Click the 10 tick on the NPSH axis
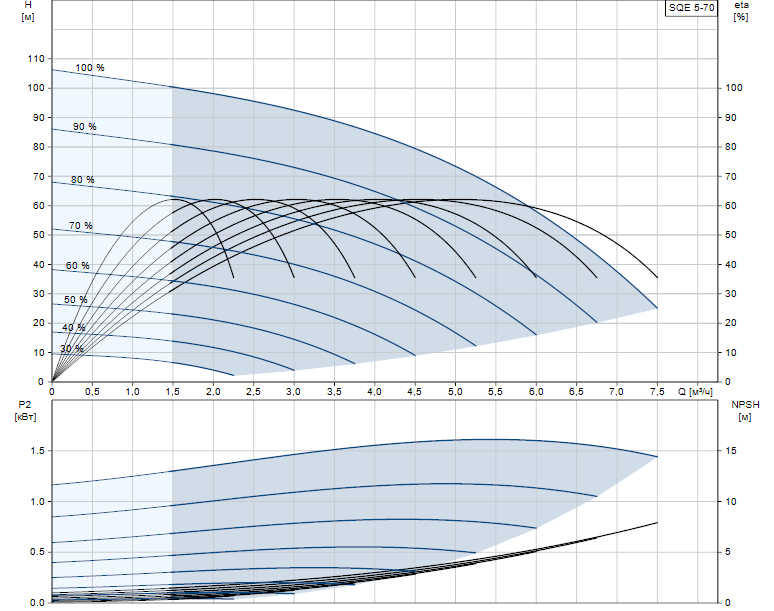Viewport: 774px width, 611px height. 731,501
